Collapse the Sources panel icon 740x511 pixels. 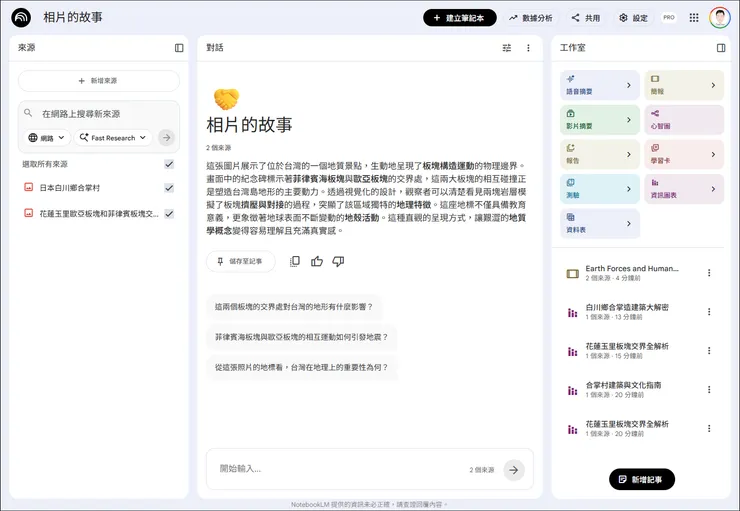(179, 48)
